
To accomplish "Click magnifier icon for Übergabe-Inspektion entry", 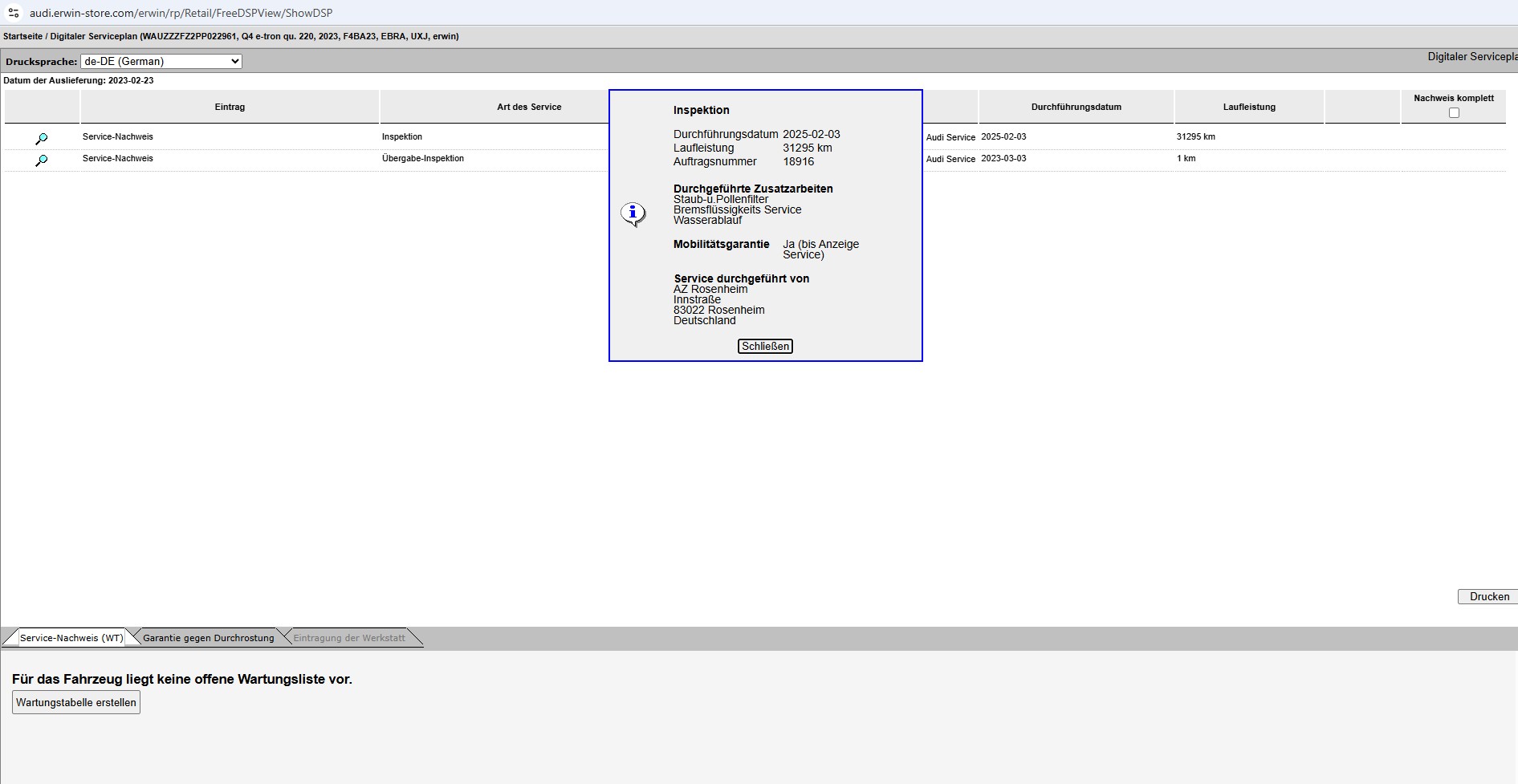I will click(42, 160).
